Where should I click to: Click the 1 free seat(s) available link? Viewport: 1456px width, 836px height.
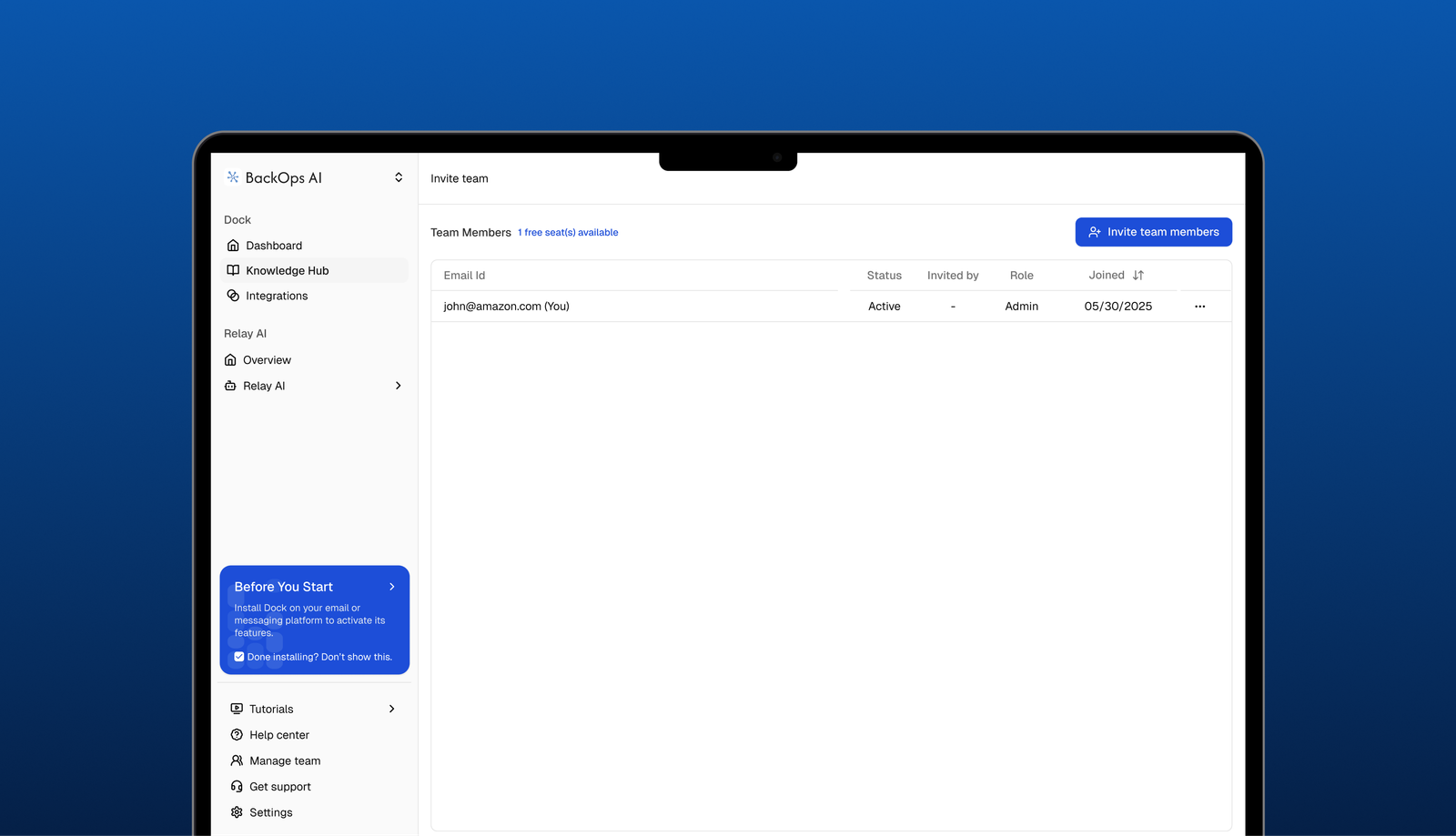tap(568, 233)
